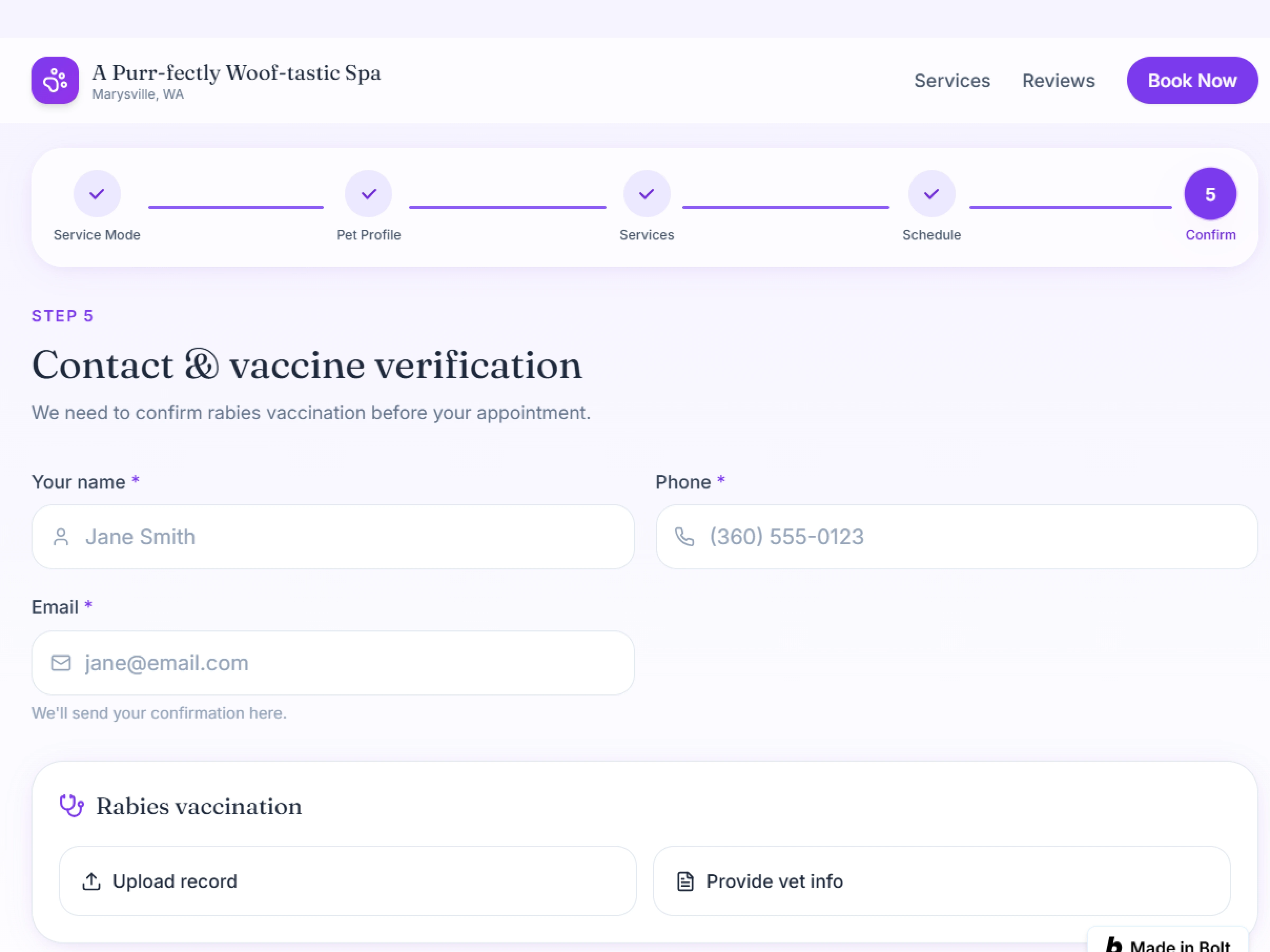
Task: Click the stethoscope icon beside Rabies vaccination
Action: (72, 806)
